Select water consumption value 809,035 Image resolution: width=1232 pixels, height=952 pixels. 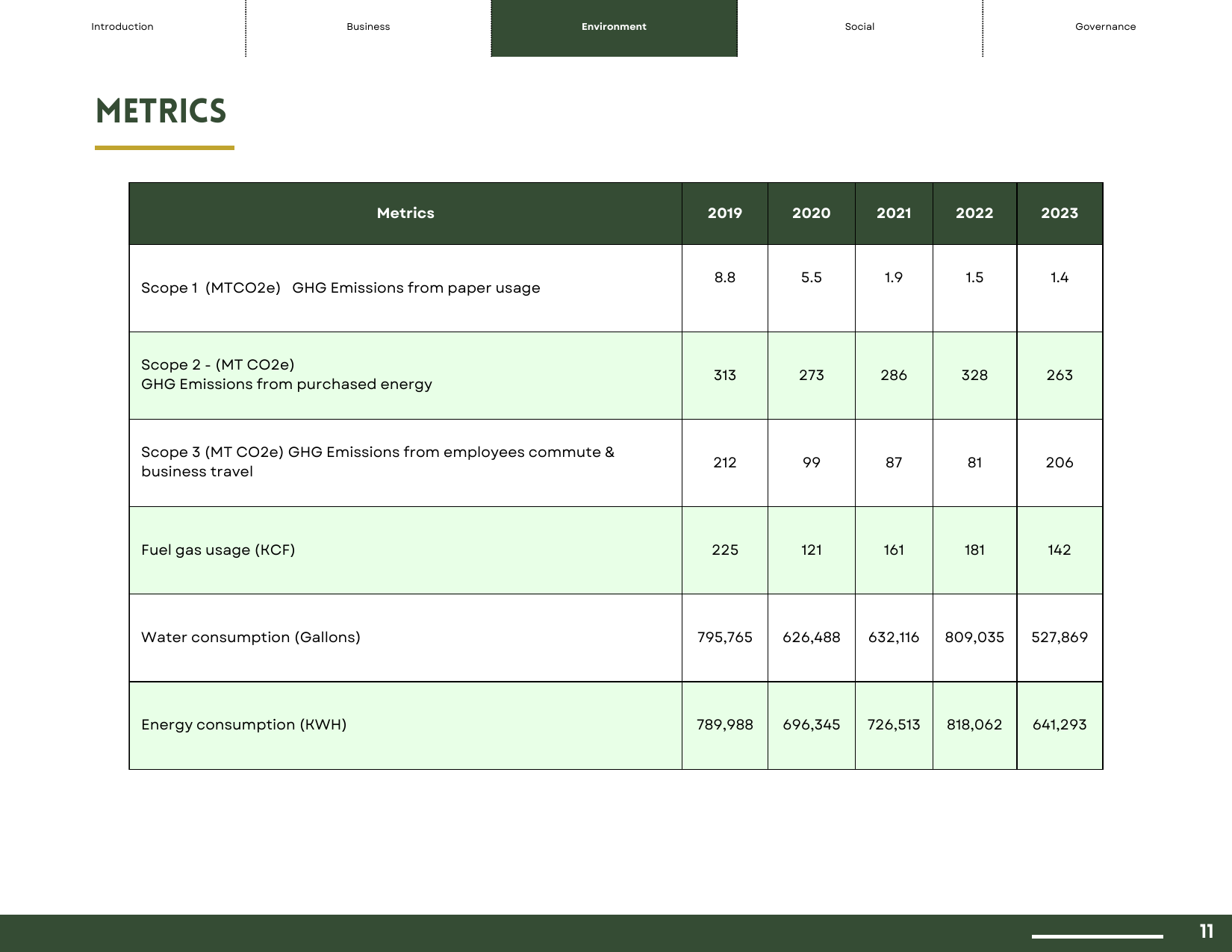974,638
